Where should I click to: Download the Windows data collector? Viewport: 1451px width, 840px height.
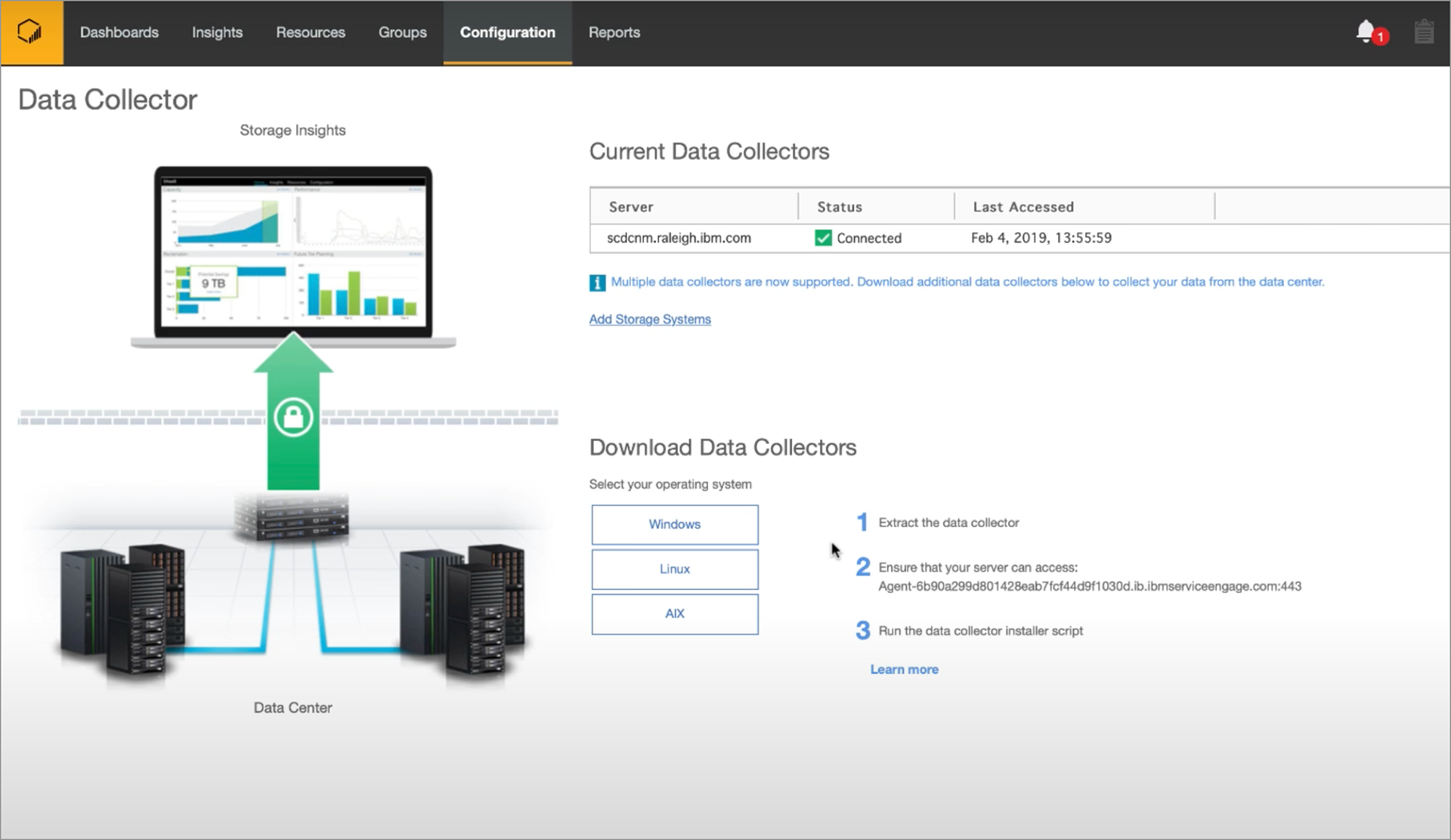[x=675, y=524]
